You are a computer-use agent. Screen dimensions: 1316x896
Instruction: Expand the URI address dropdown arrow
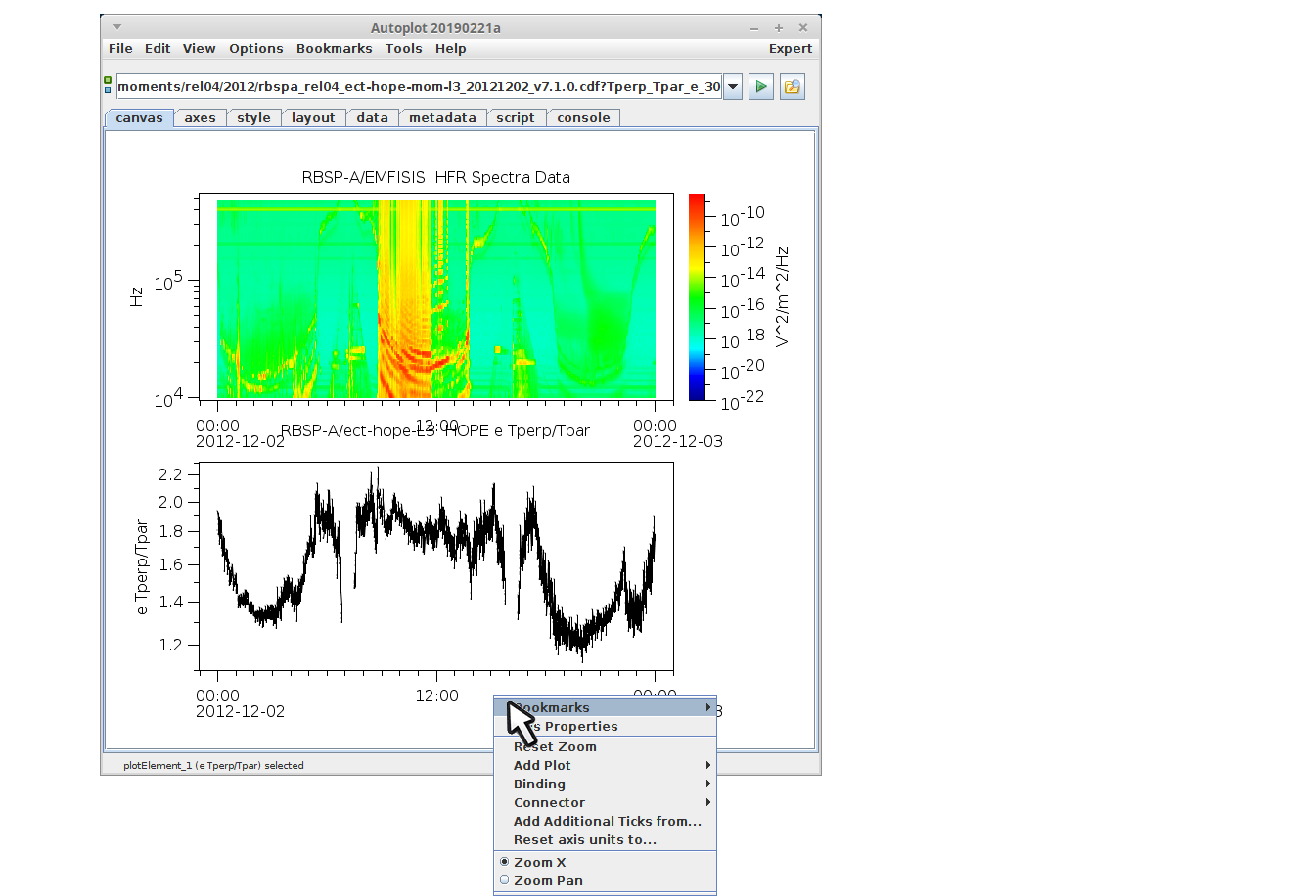(x=733, y=87)
